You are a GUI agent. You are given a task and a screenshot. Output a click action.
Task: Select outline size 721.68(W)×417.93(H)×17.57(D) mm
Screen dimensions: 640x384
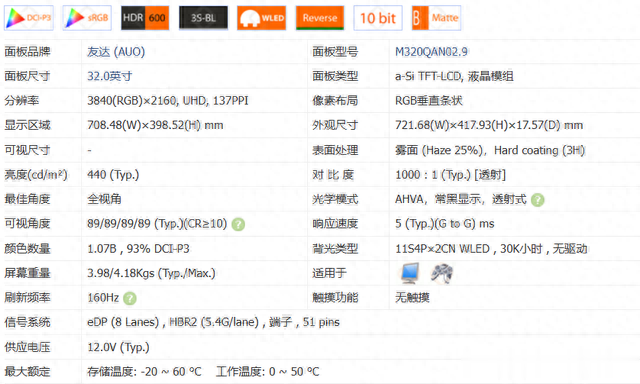click(489, 125)
